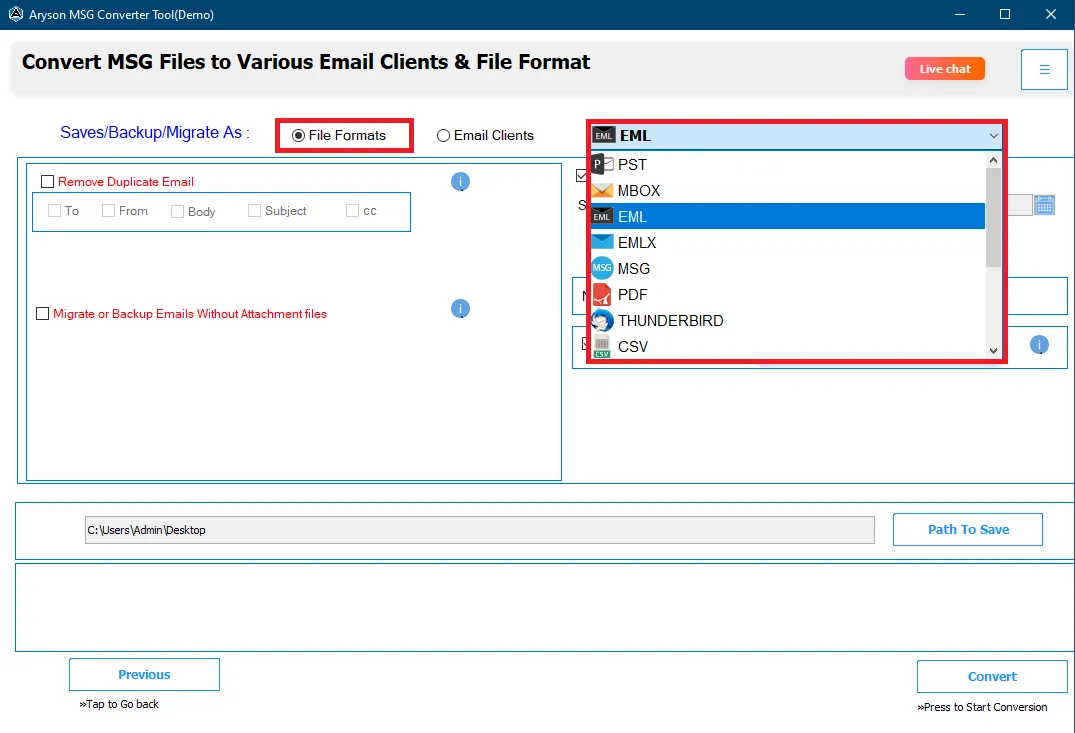Maximize the Aryson MSG Converter window

coord(1005,14)
